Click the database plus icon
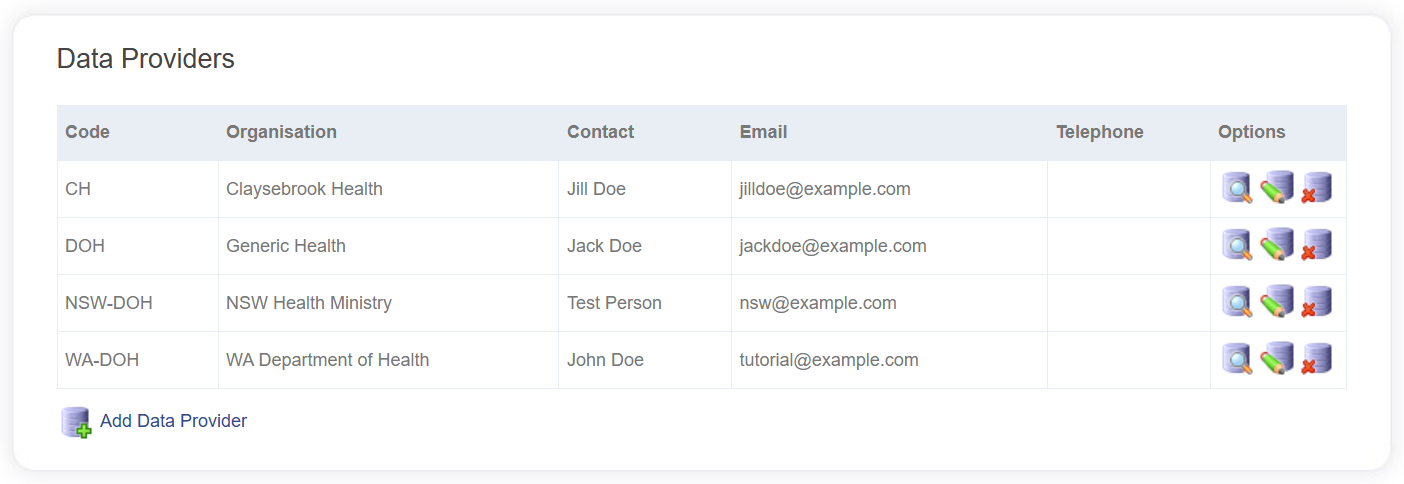1404x484 pixels. (76, 422)
